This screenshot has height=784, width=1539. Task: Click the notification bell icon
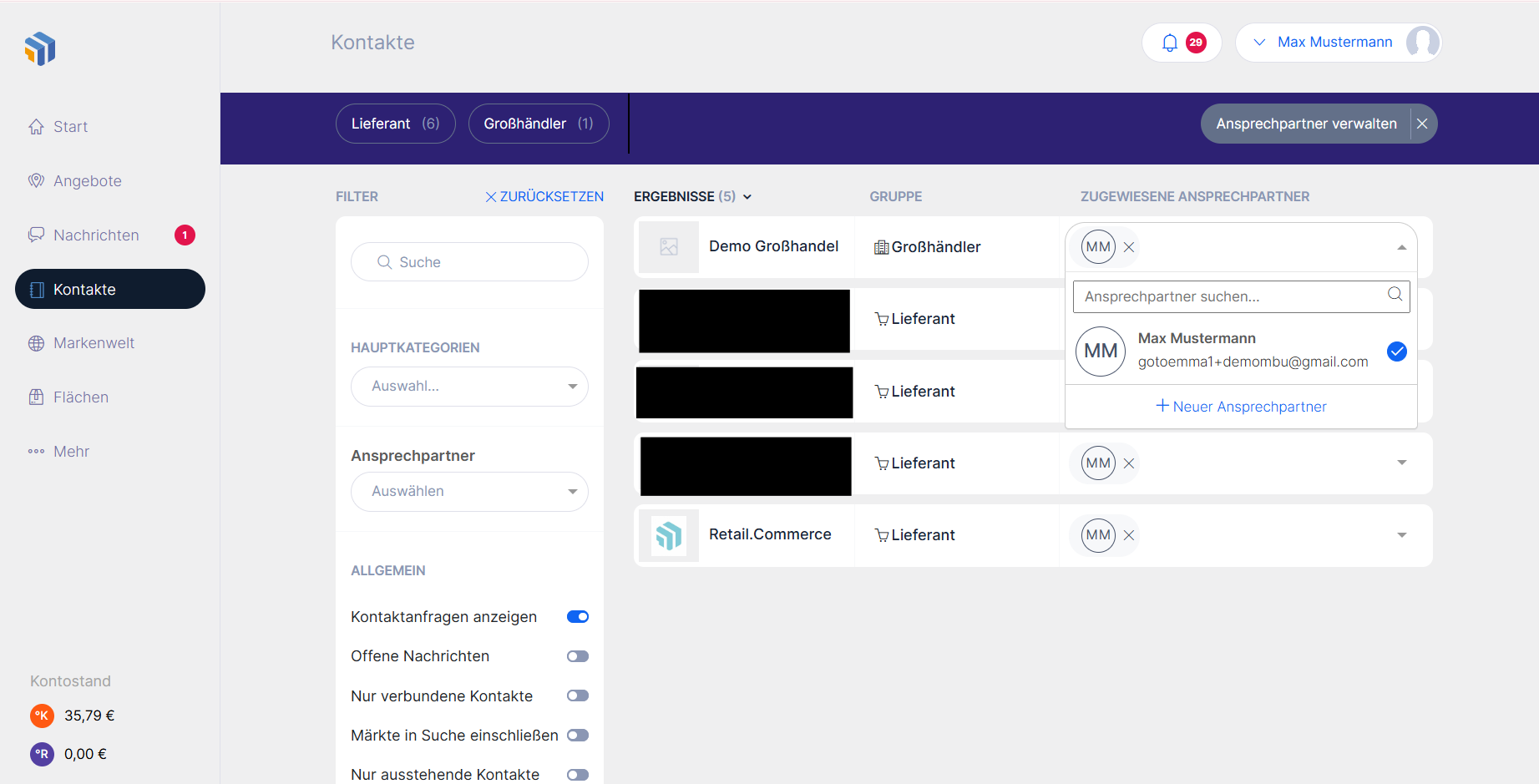click(1169, 43)
